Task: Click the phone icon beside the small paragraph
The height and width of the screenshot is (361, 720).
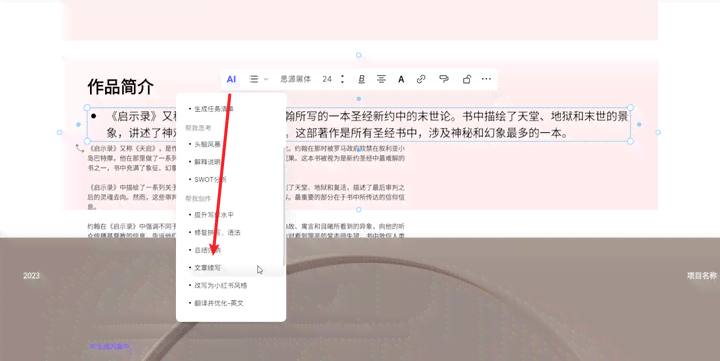Action: click(x=80, y=148)
